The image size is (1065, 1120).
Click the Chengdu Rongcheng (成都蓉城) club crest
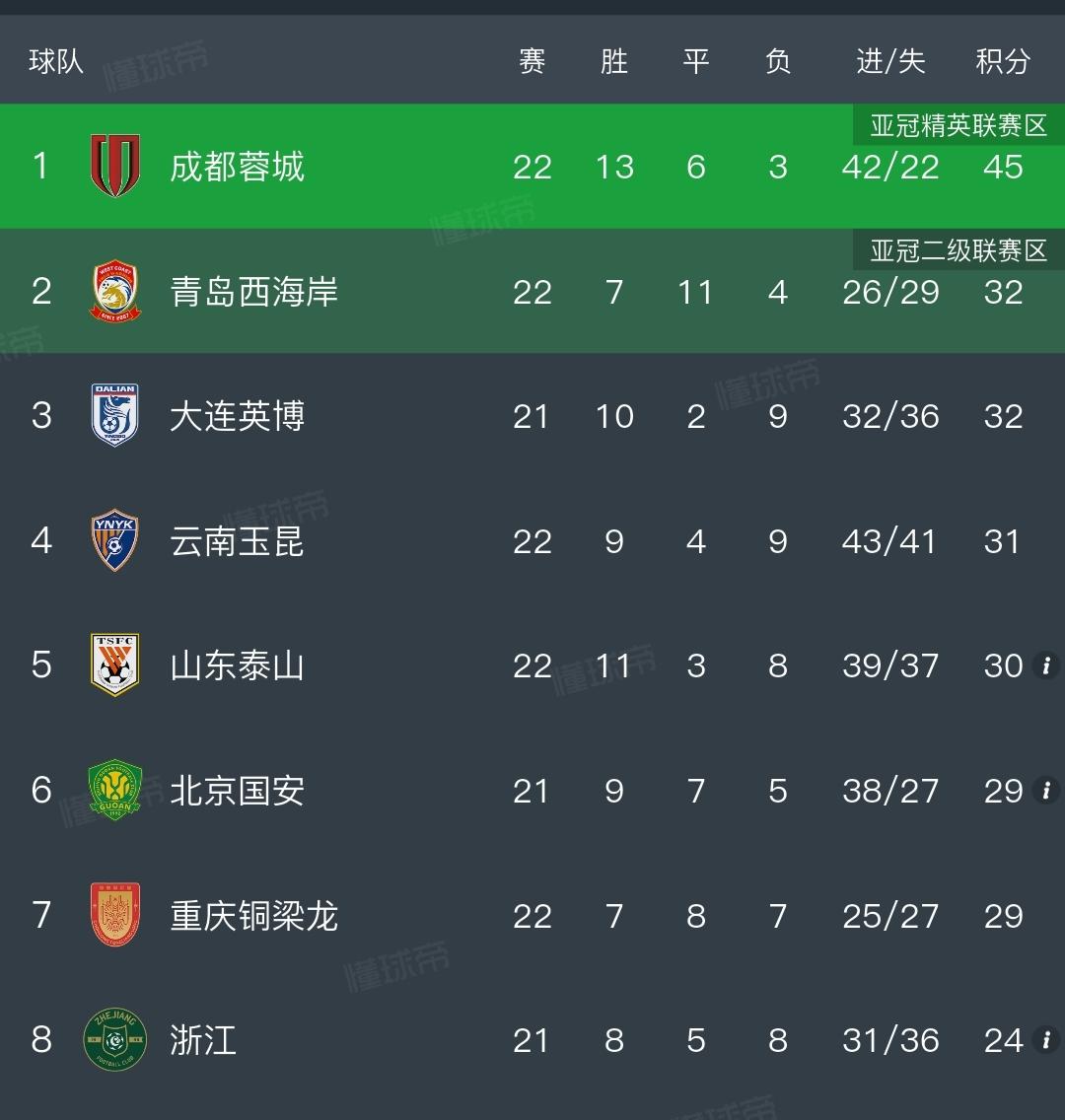point(115,166)
